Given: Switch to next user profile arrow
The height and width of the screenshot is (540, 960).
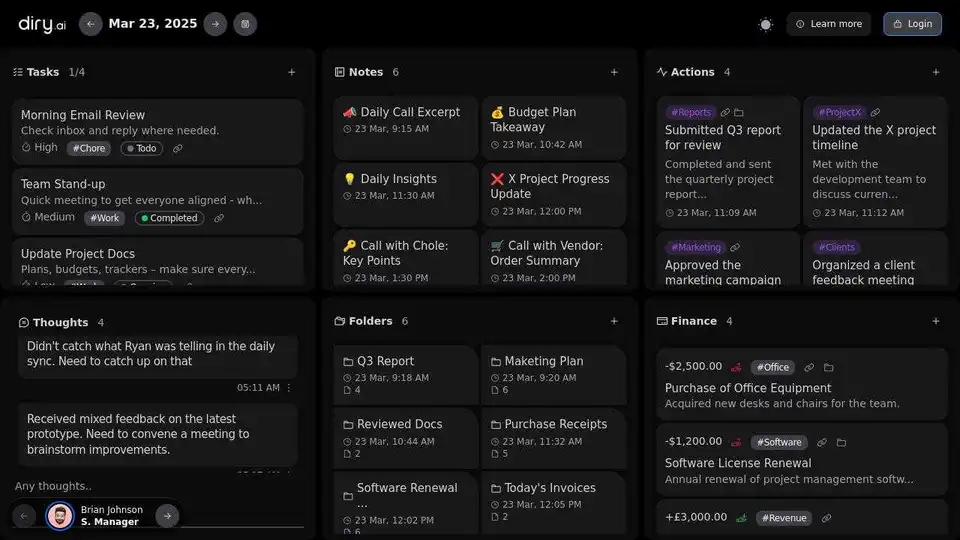Looking at the screenshot, I should pos(168,515).
